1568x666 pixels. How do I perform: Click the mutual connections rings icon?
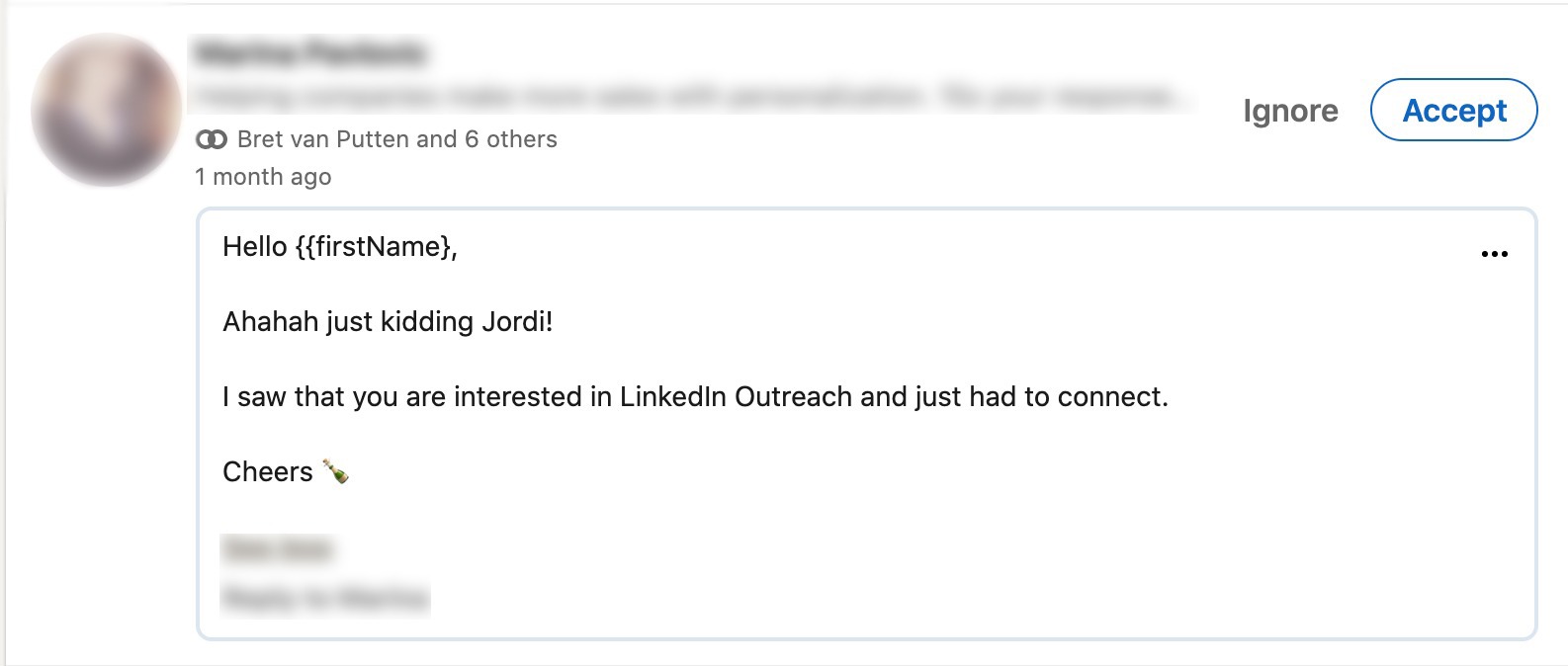[212, 139]
